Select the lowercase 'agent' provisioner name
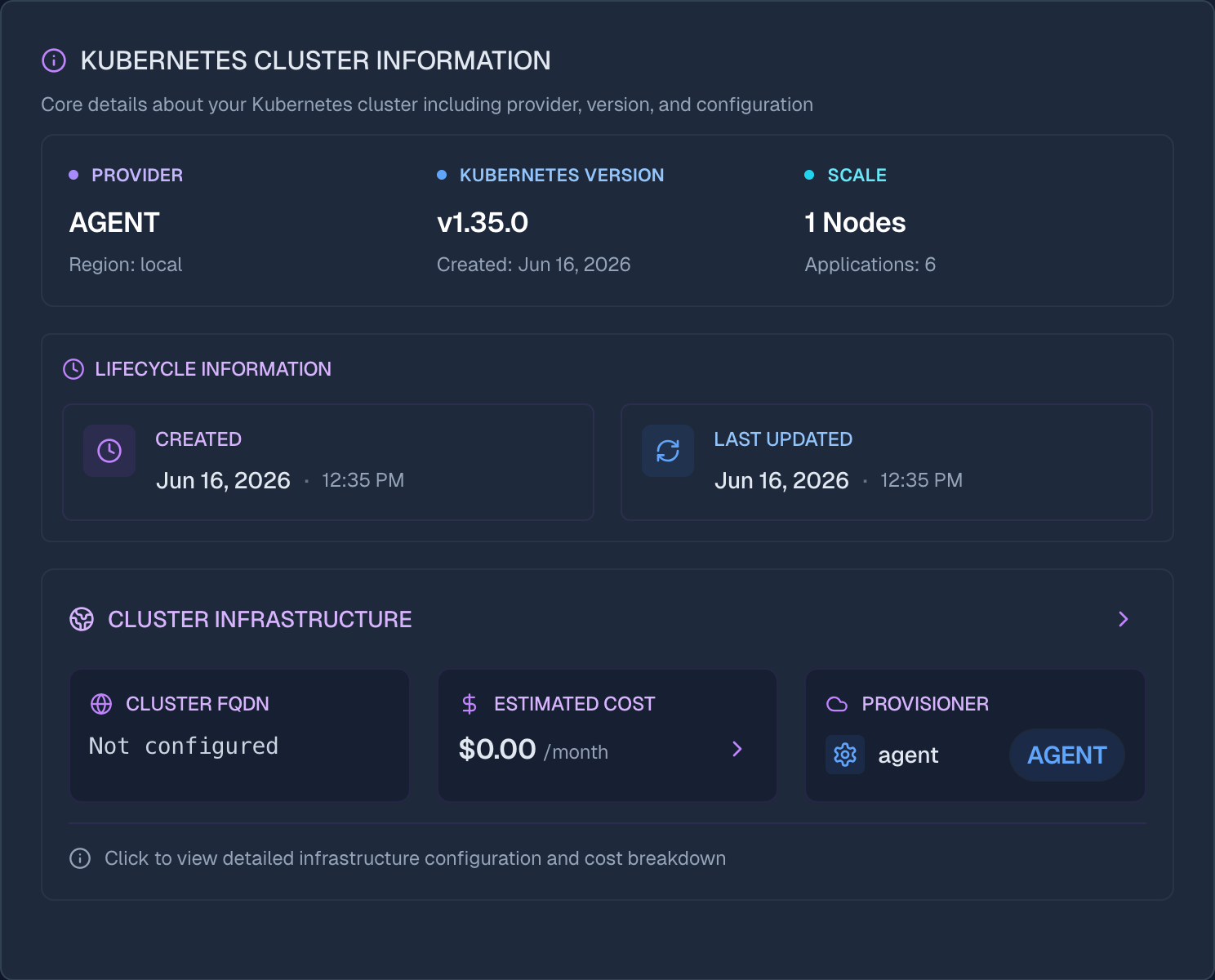This screenshot has width=1215, height=980. 908,755
